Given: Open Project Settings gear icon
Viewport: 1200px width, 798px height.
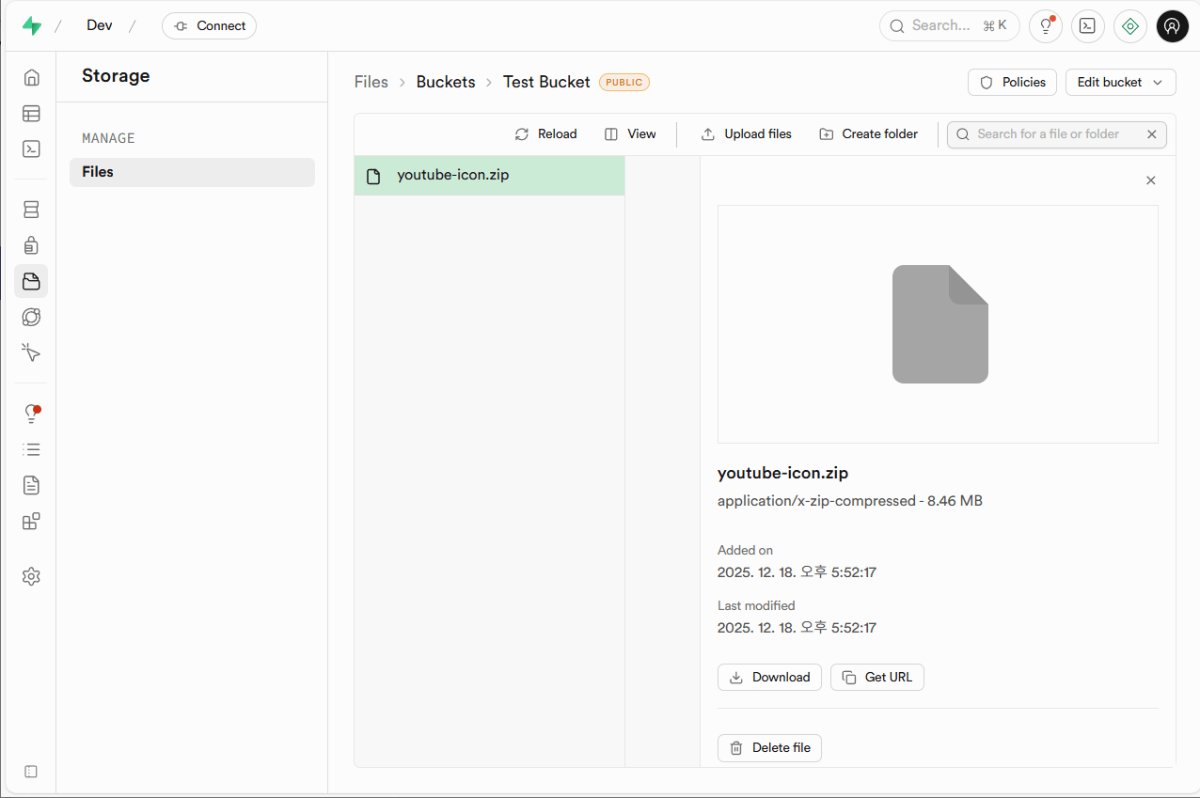Looking at the screenshot, I should (31, 577).
